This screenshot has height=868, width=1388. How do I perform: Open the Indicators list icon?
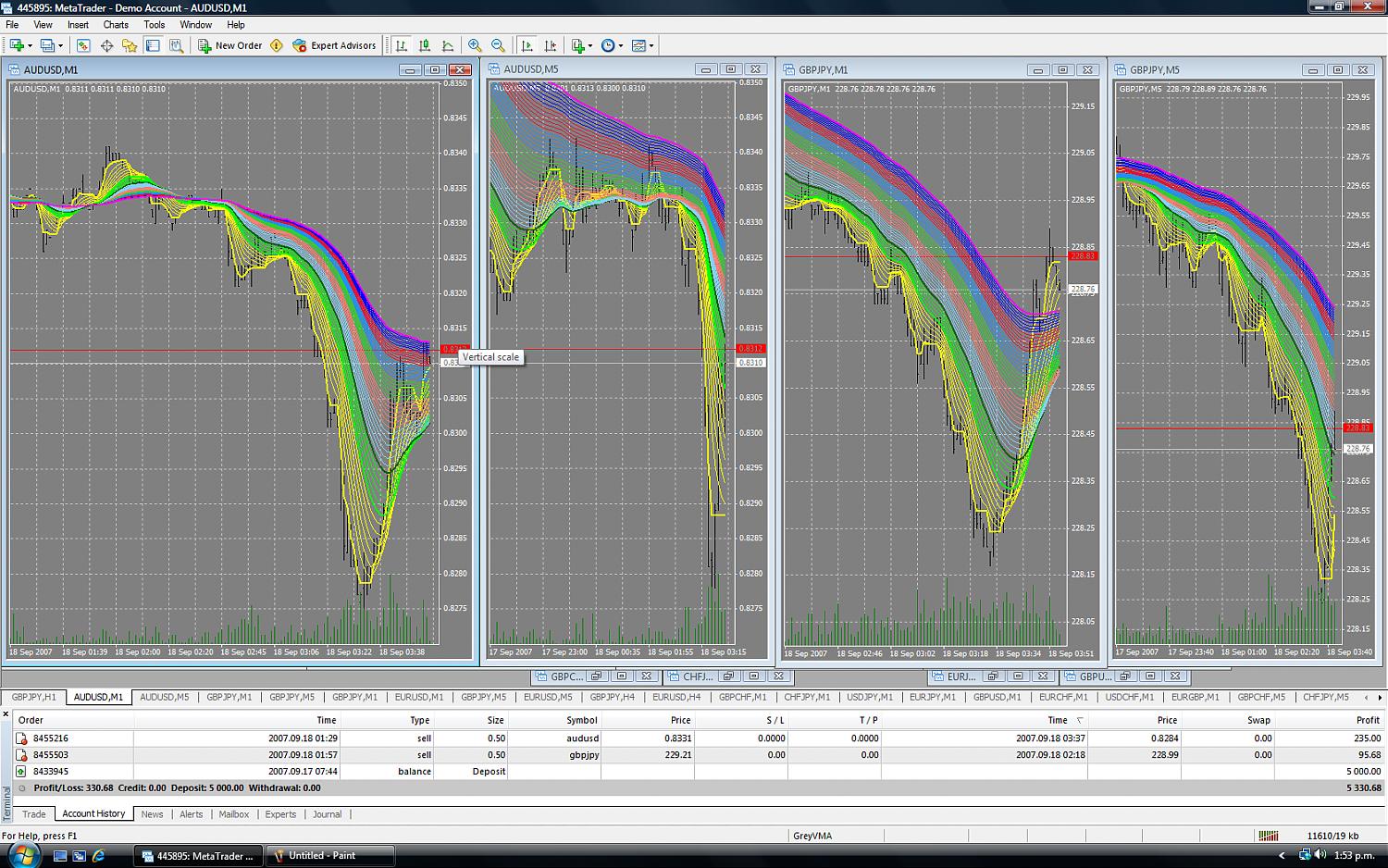pos(578,45)
